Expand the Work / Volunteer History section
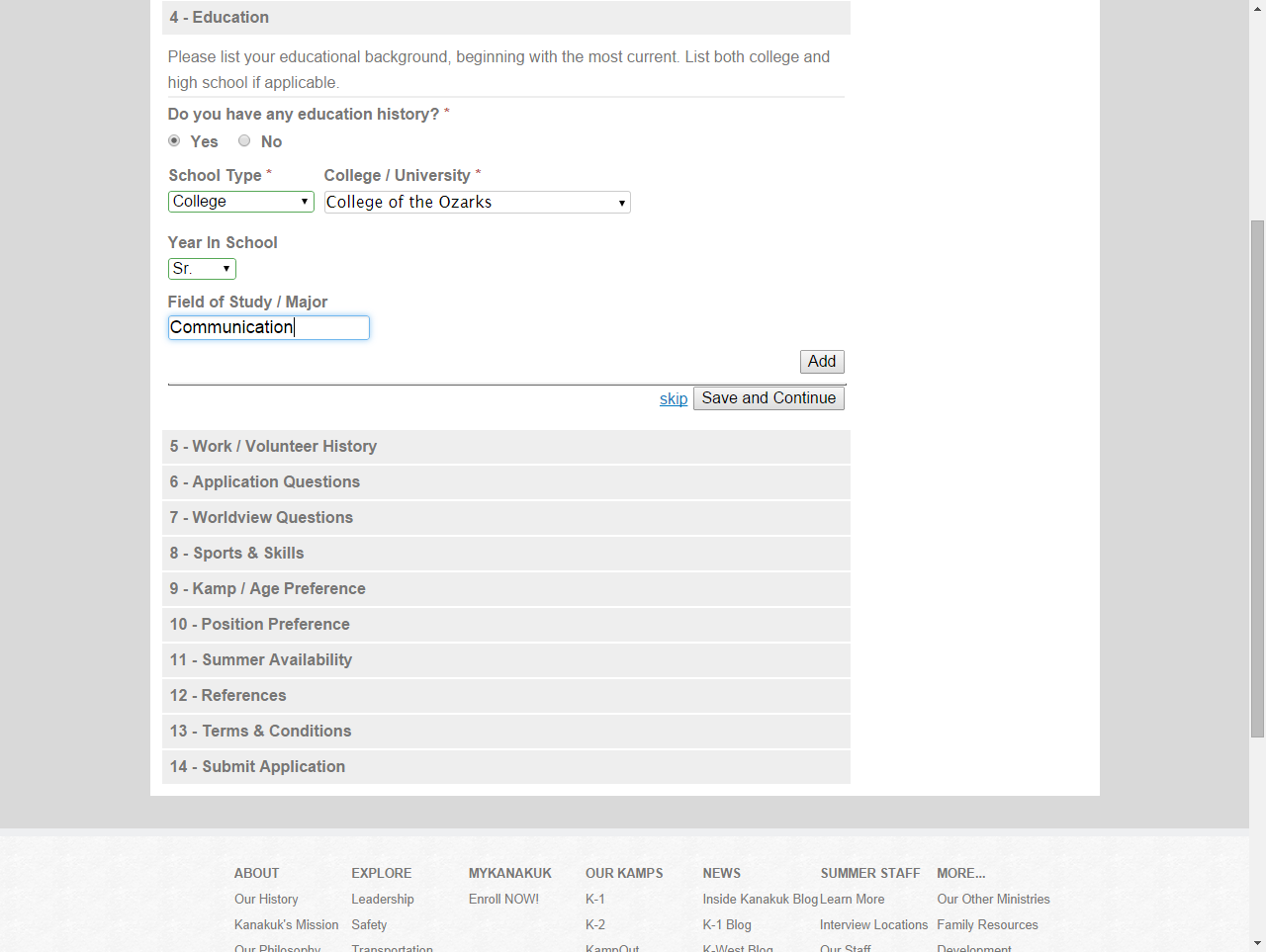This screenshot has width=1266, height=952. coord(273,447)
